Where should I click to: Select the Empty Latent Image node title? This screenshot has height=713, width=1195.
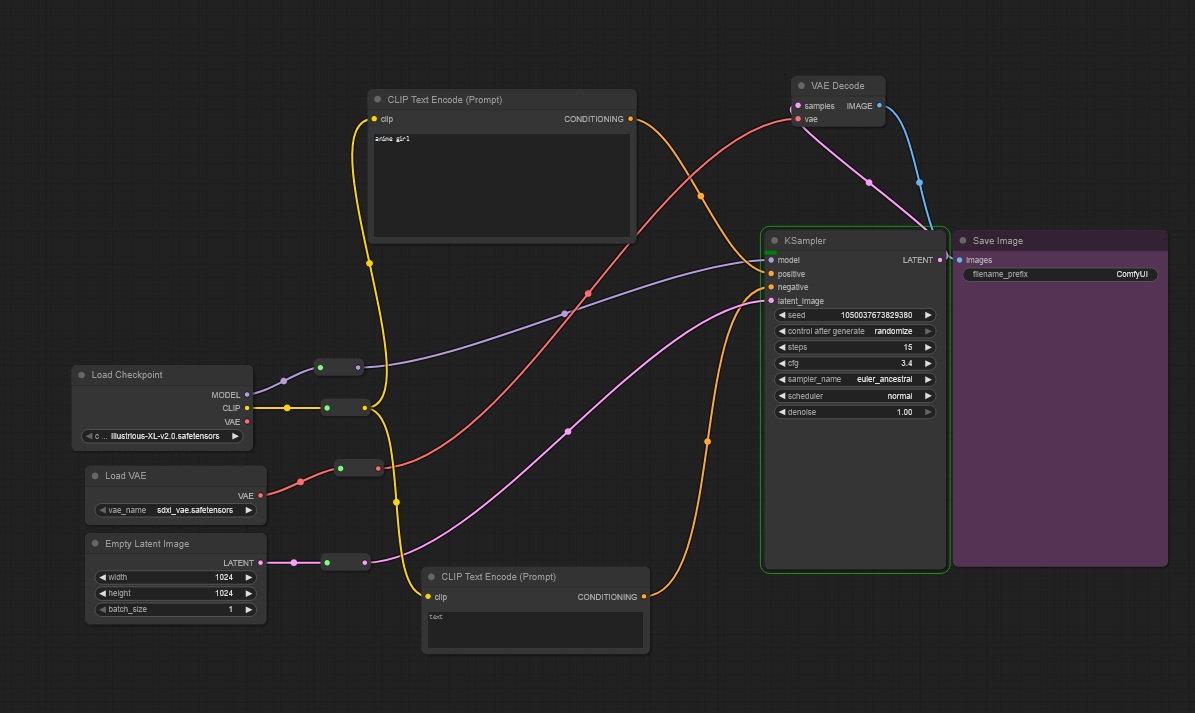click(x=147, y=544)
